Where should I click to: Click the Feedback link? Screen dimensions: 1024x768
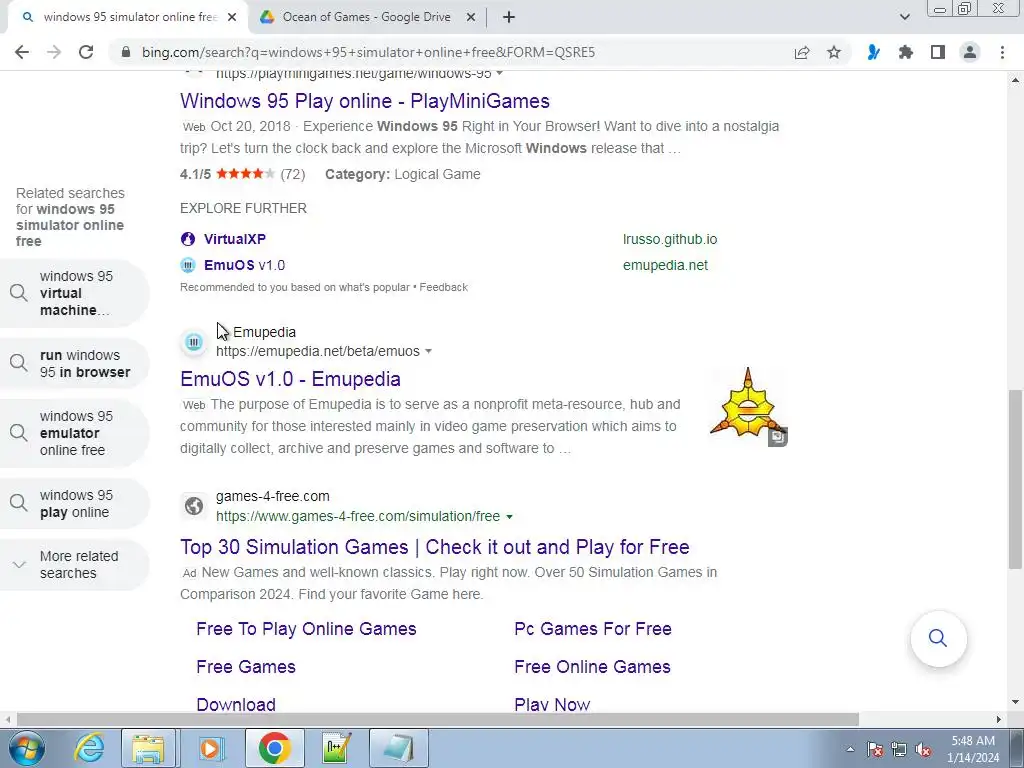pyautogui.click(x=443, y=287)
